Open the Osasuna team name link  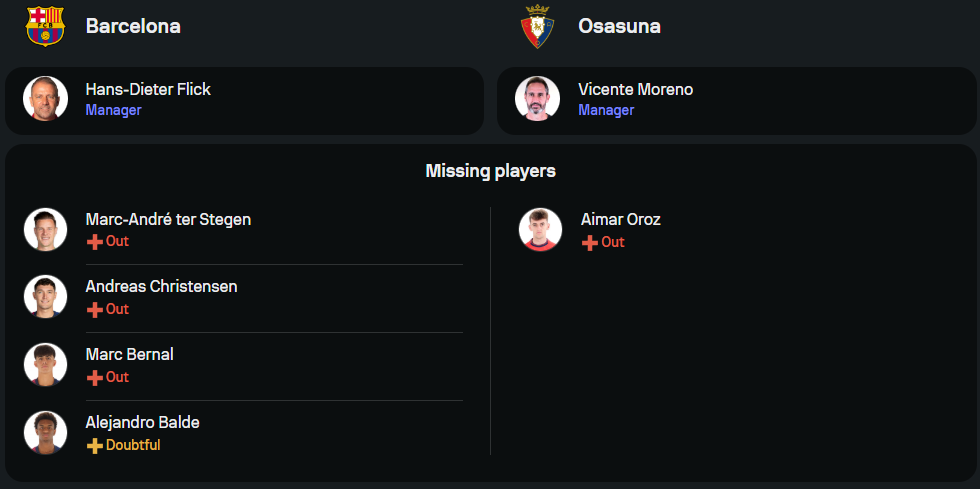click(x=619, y=27)
